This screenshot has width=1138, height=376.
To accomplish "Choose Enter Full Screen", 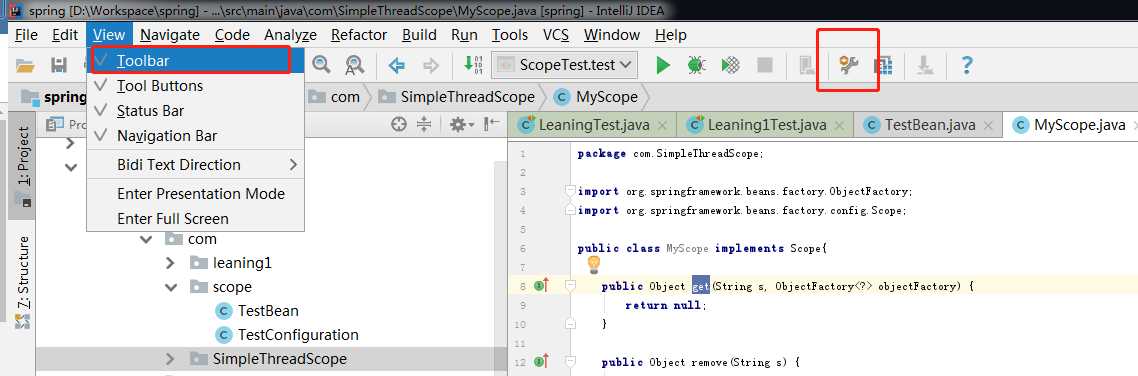I will point(195,218).
